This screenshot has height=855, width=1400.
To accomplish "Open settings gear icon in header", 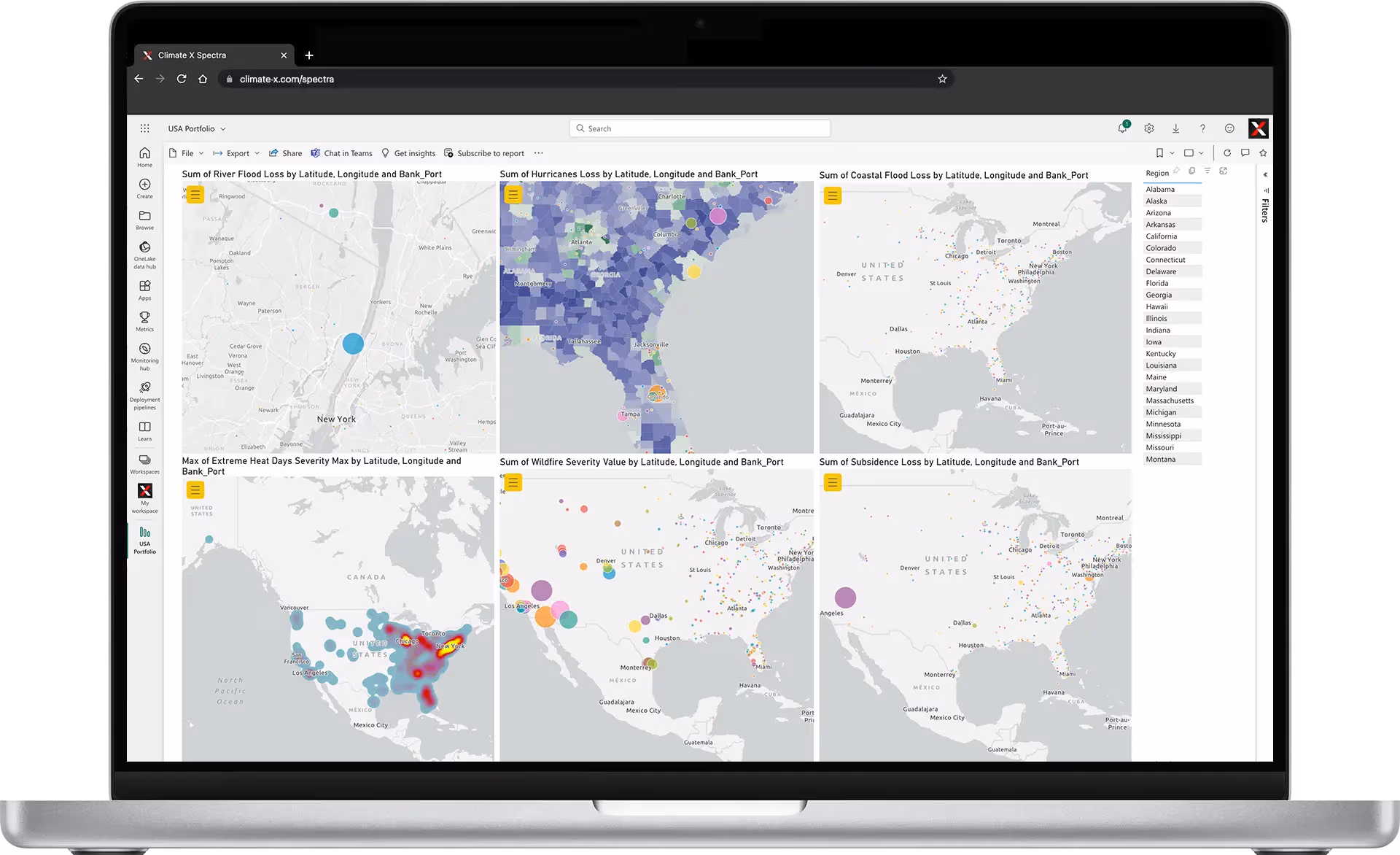I will tap(1149, 128).
